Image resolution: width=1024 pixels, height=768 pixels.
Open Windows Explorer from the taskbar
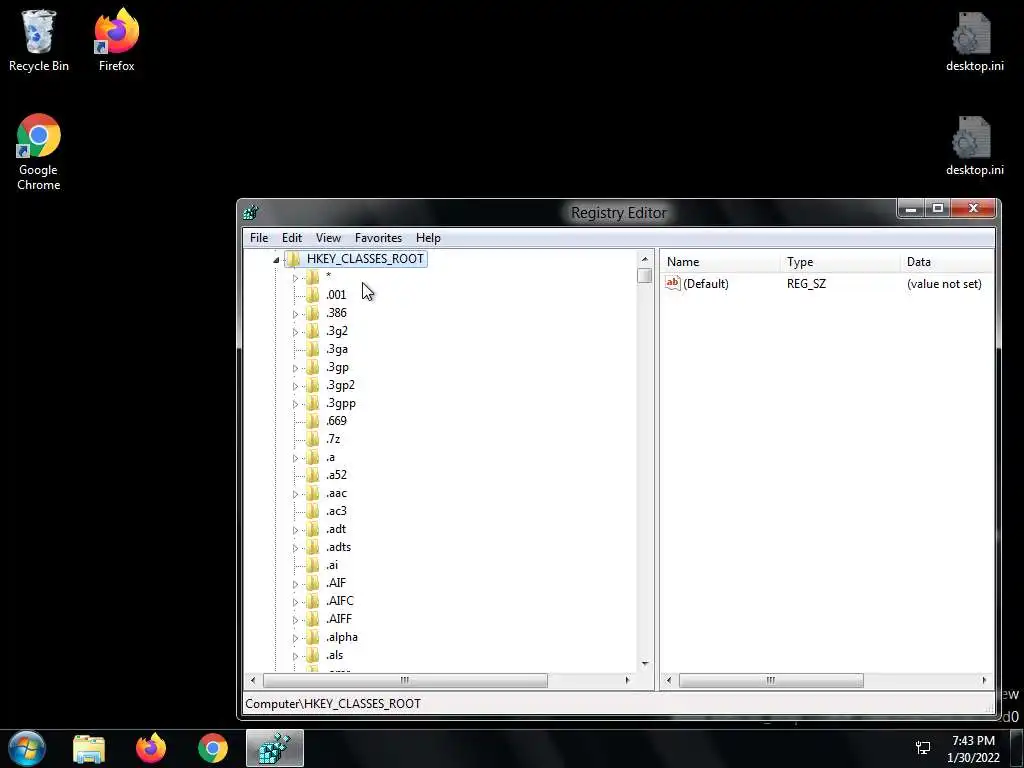pyautogui.click(x=89, y=748)
